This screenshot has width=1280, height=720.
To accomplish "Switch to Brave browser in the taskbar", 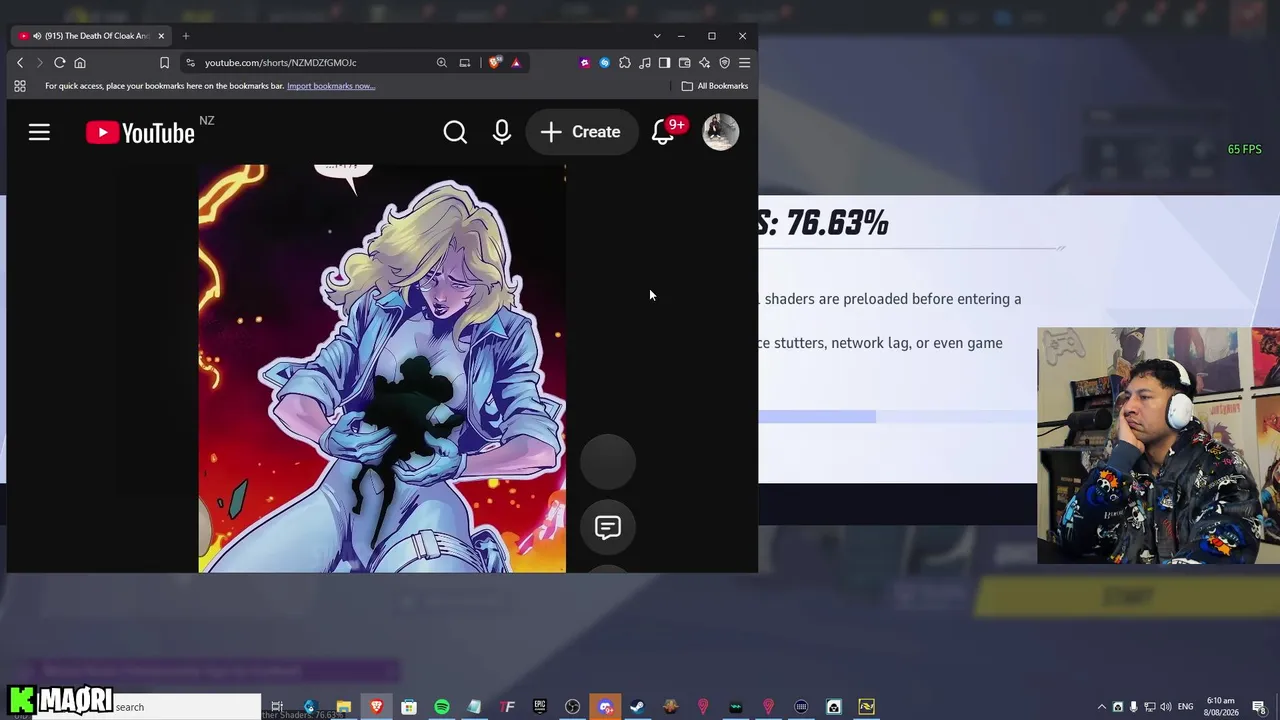I will [x=376, y=707].
